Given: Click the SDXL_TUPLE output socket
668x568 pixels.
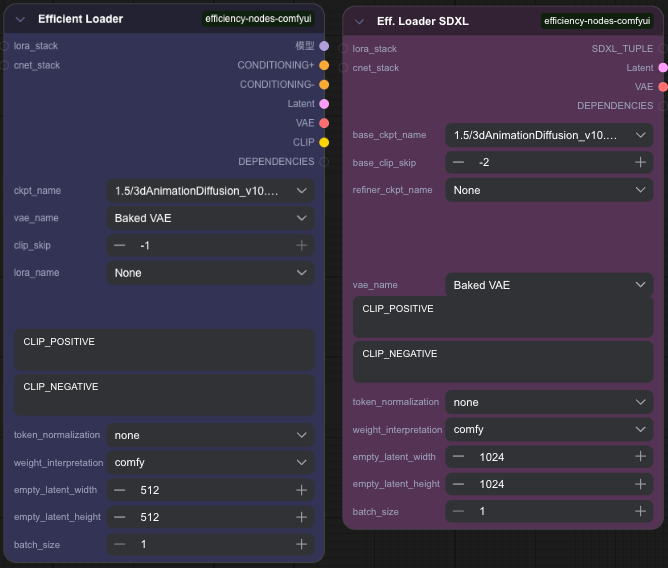Looking at the screenshot, I should (662, 48).
